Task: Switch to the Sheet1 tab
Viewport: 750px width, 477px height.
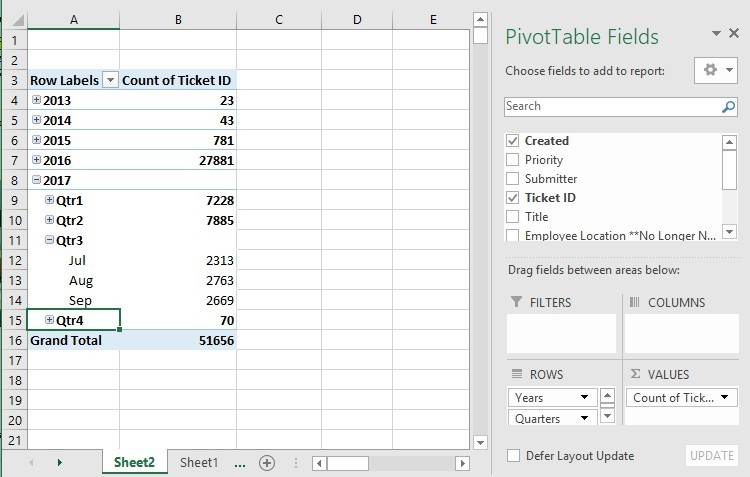Action: pyautogui.click(x=198, y=463)
